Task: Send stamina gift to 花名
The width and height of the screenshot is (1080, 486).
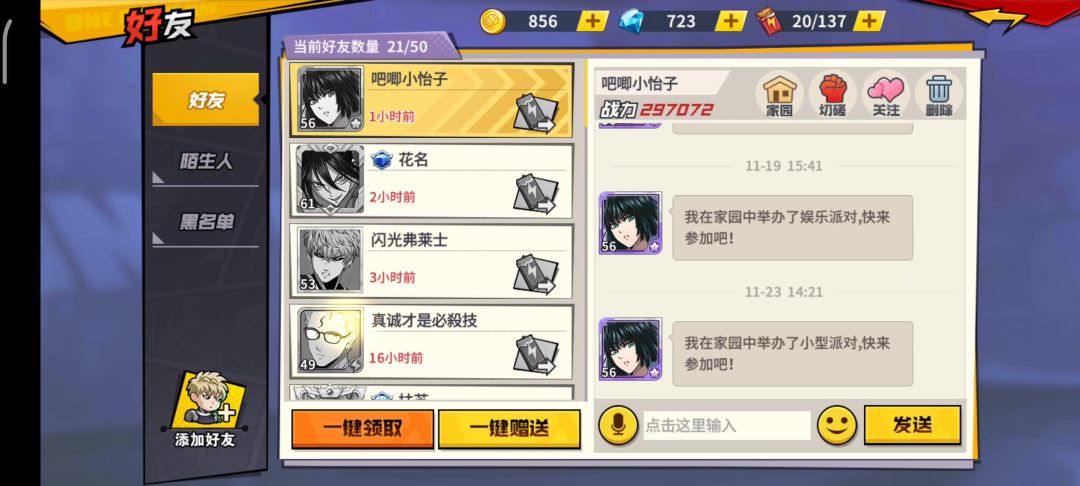Action: pyautogui.click(x=536, y=194)
